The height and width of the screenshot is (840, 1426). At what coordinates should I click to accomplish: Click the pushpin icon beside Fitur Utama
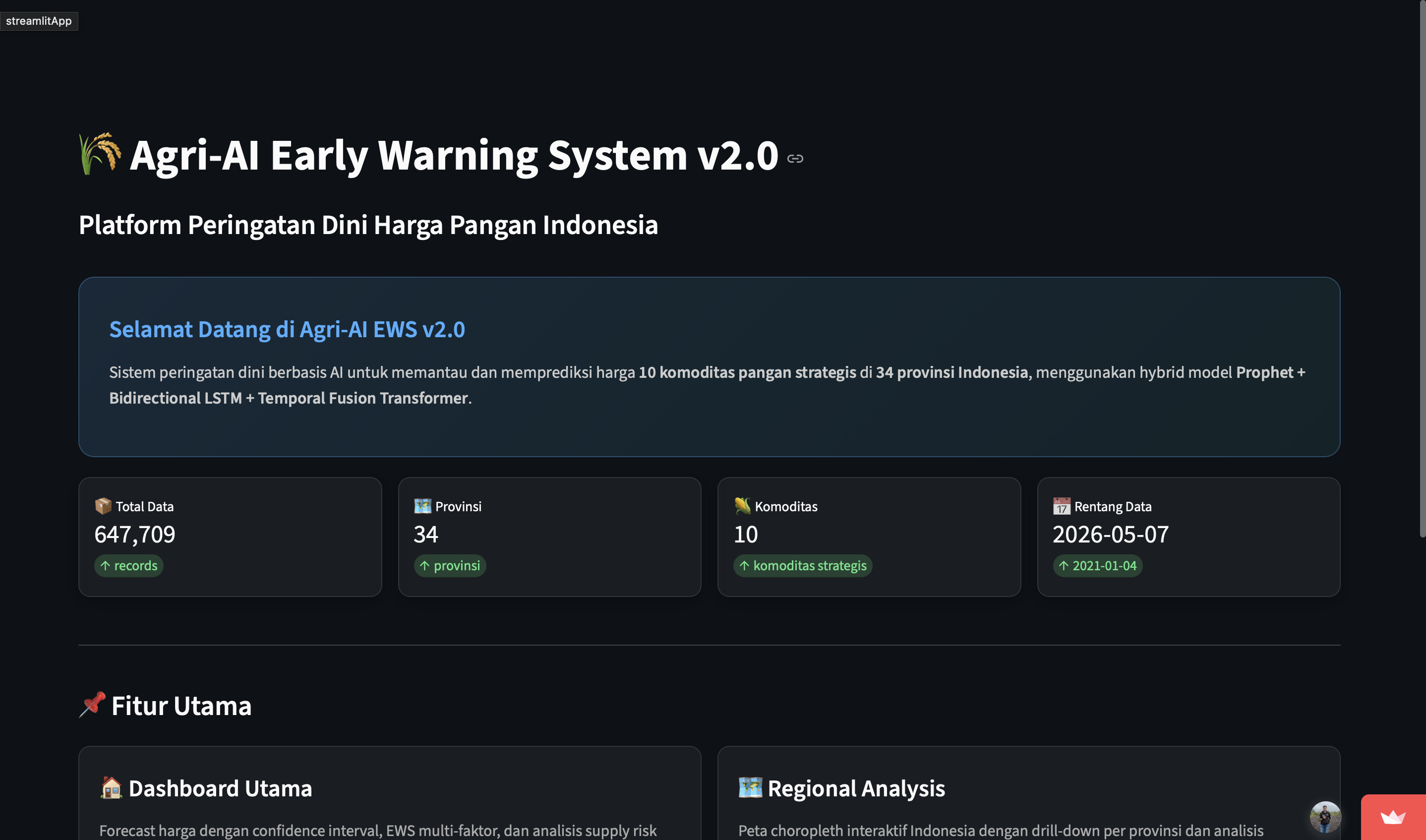(92, 705)
